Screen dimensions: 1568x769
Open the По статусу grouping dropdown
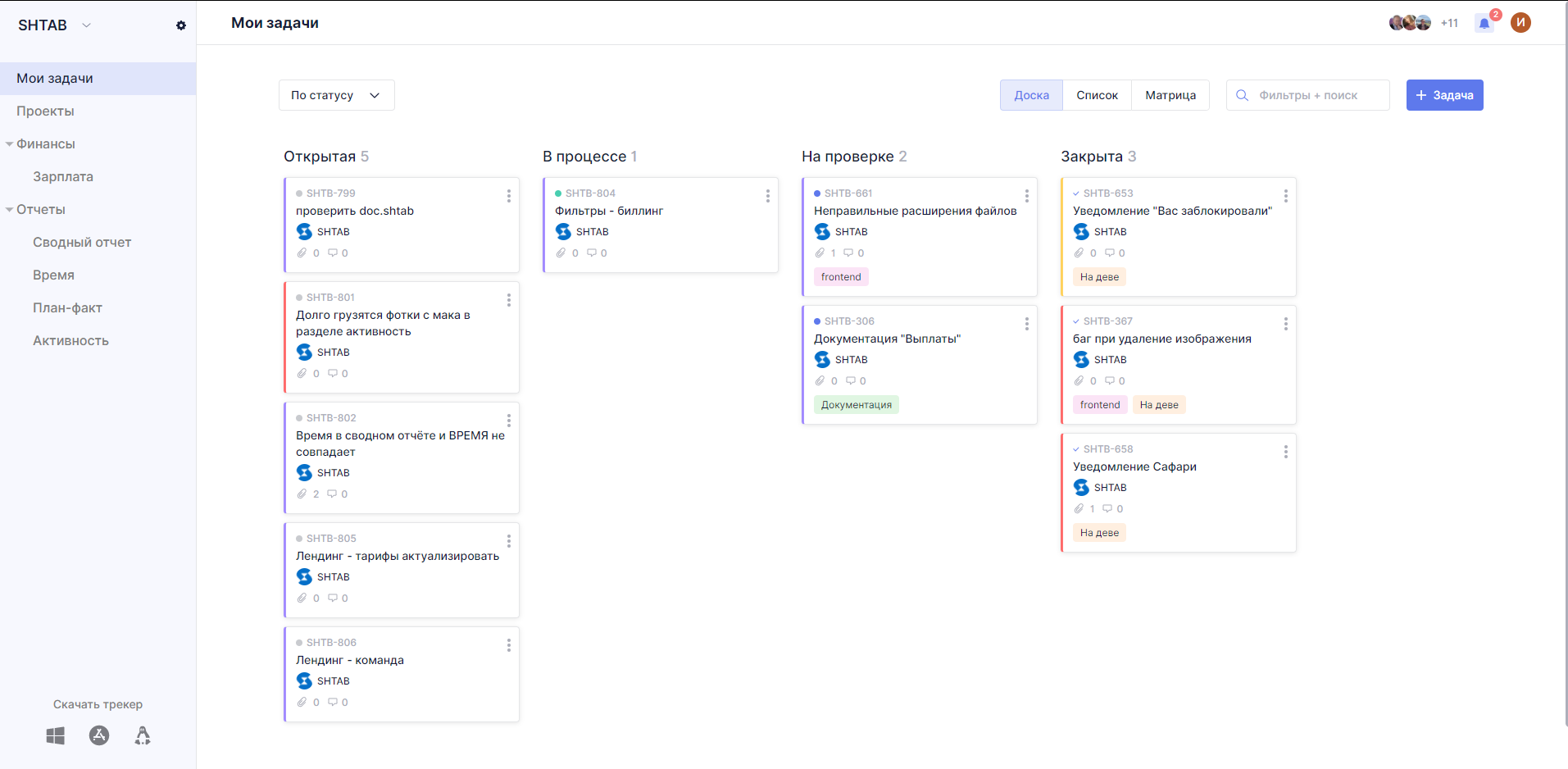(x=337, y=95)
